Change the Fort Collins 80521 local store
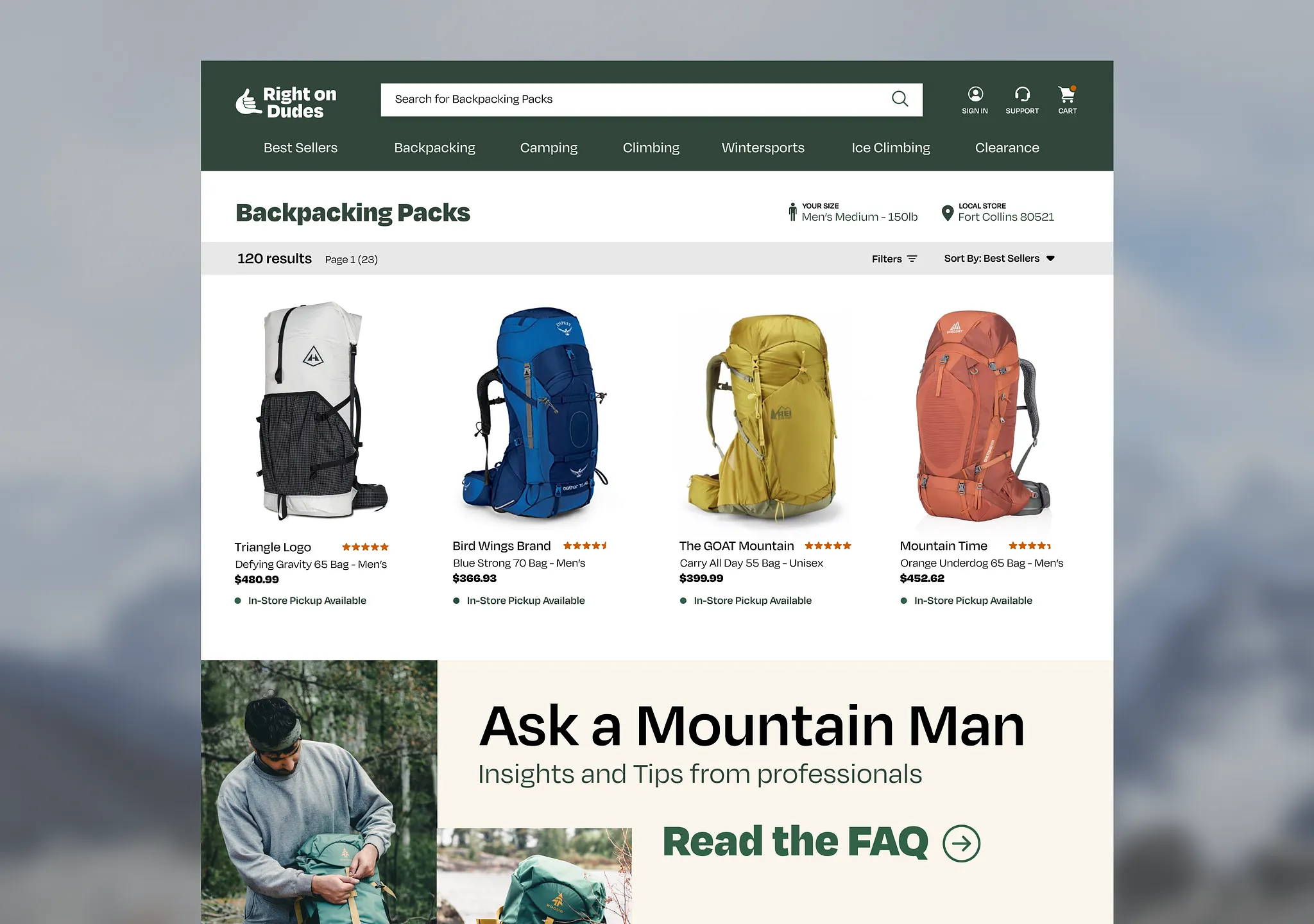 1006,217
